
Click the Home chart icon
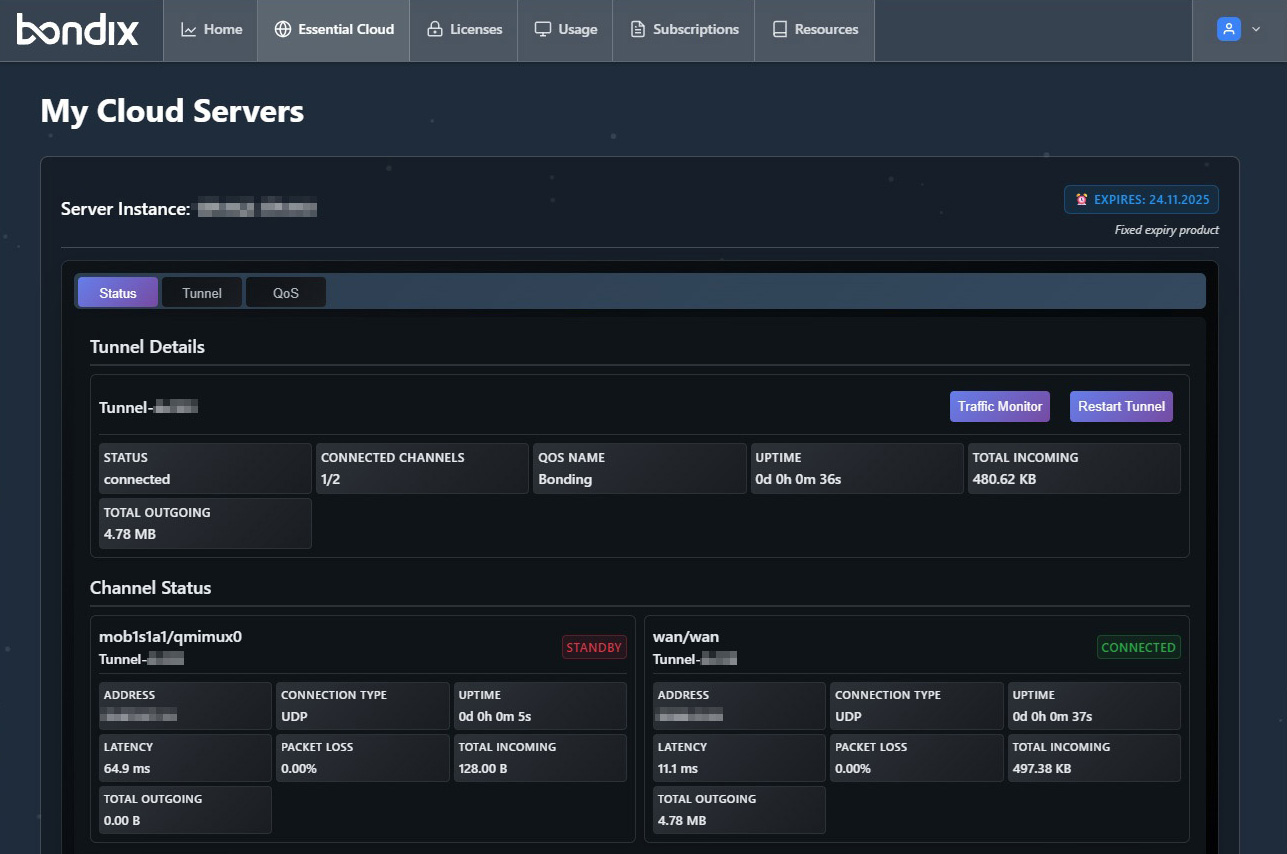pos(188,30)
